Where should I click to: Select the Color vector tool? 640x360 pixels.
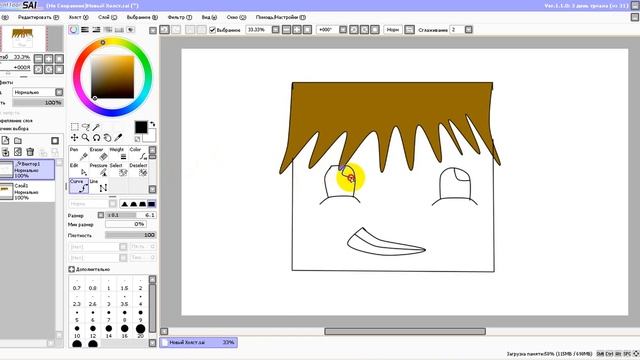138,154
